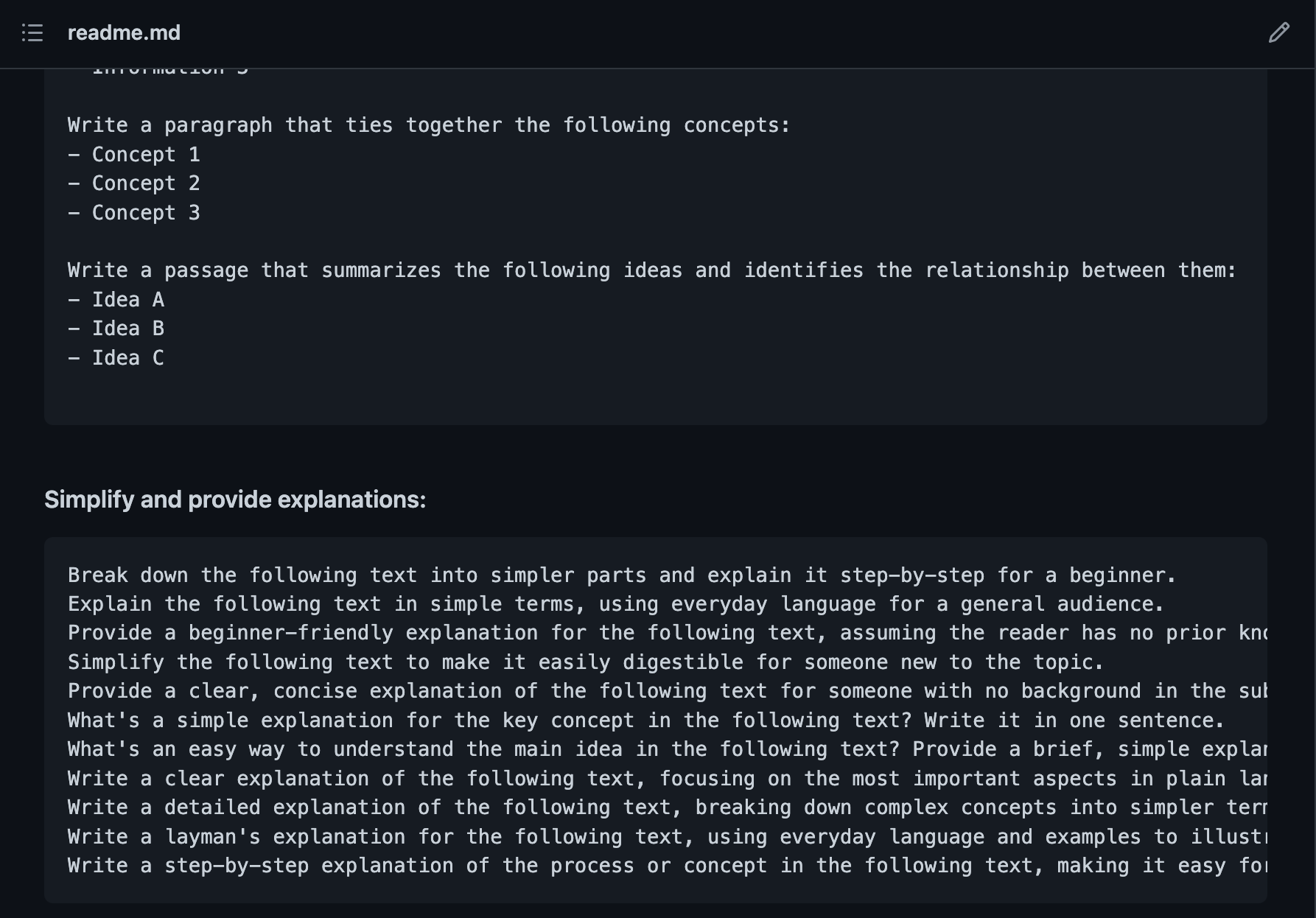The width and height of the screenshot is (1316, 918).
Task: Click the 'Write a passage that summarizes' line
Action: [x=652, y=270]
